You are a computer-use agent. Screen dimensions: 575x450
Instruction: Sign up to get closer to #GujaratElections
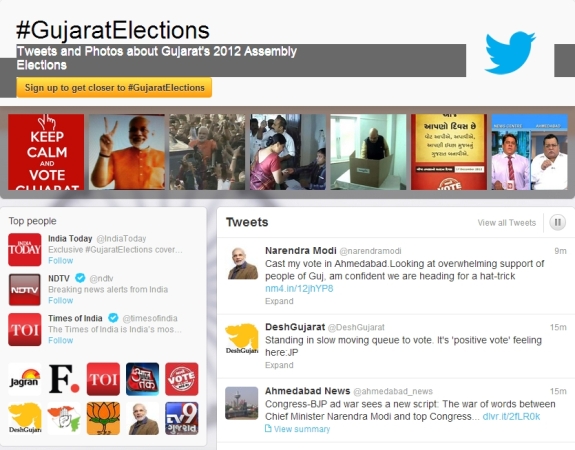[x=114, y=88]
